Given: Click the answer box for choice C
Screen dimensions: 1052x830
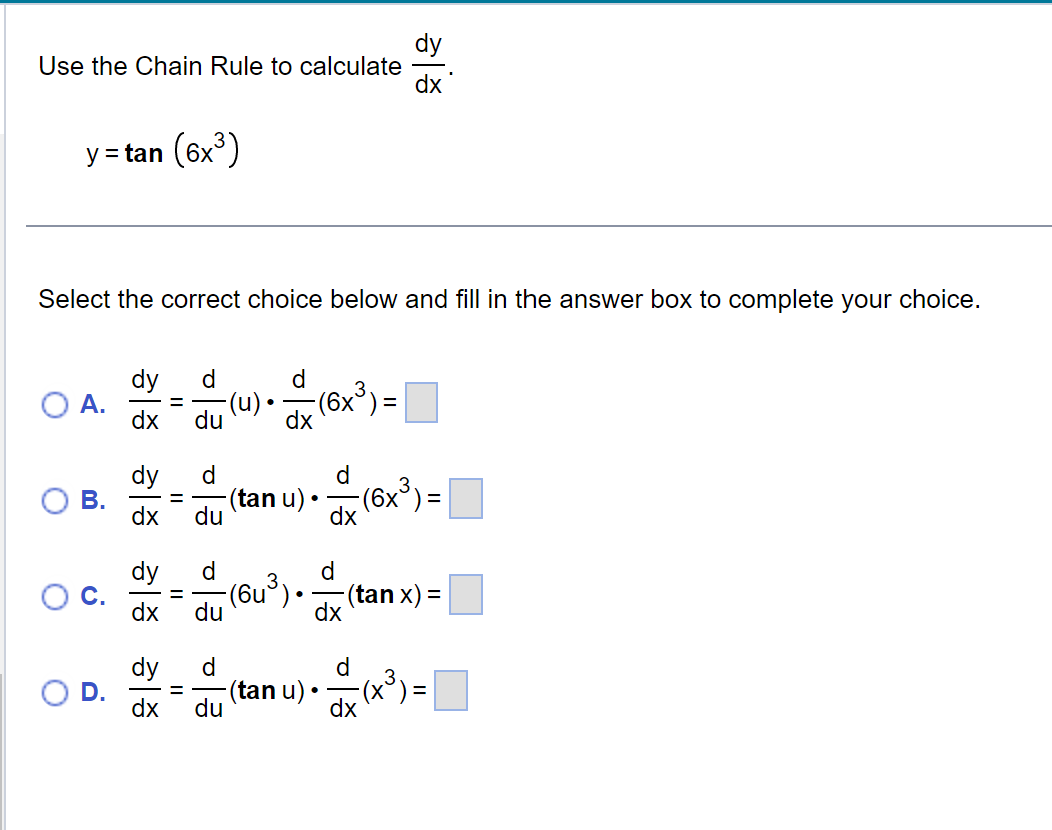Looking at the screenshot, I should pyautogui.click(x=465, y=595).
